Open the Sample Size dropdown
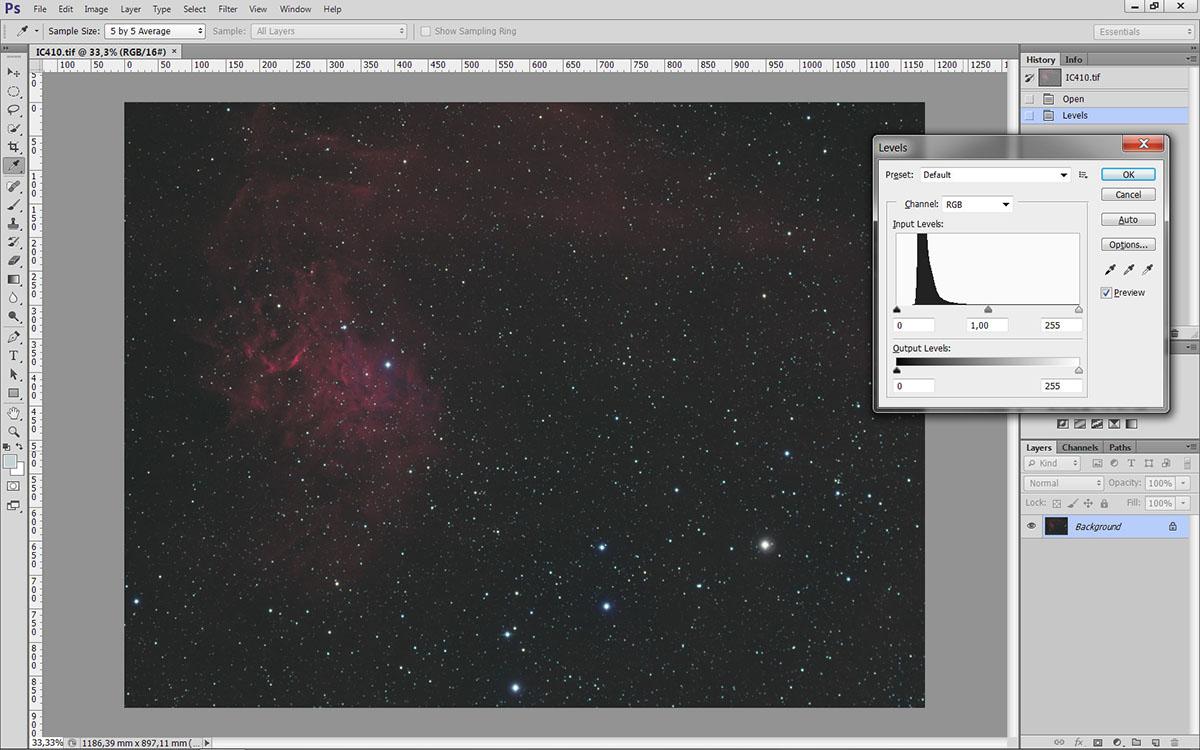The image size is (1200, 750). (x=155, y=31)
